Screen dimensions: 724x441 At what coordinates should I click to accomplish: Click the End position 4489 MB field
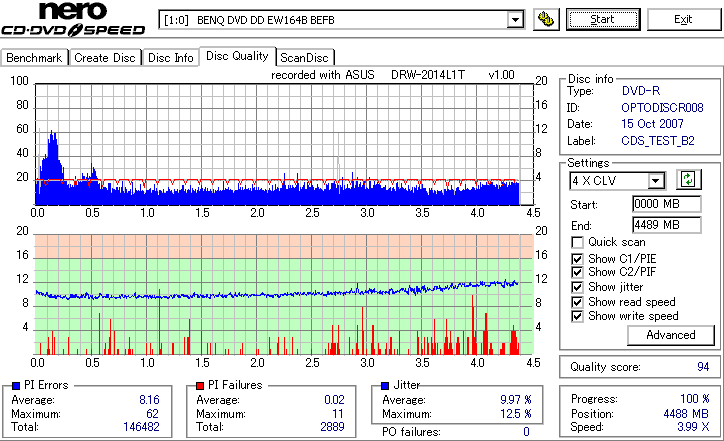click(666, 225)
